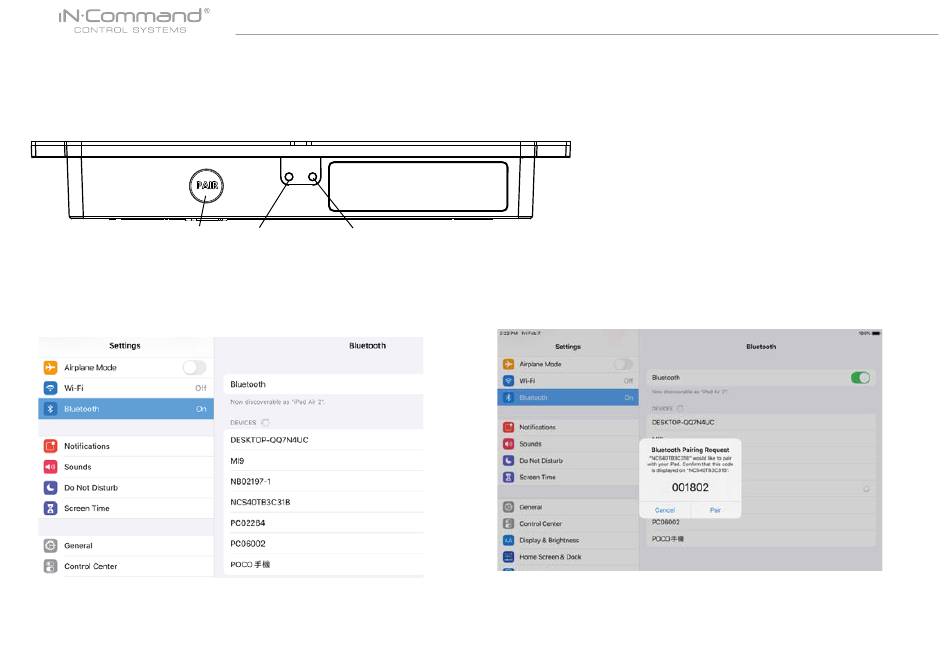Click Airplane Mode icon in left settings screenshot
This screenshot has width=950, height=652.
point(50,367)
